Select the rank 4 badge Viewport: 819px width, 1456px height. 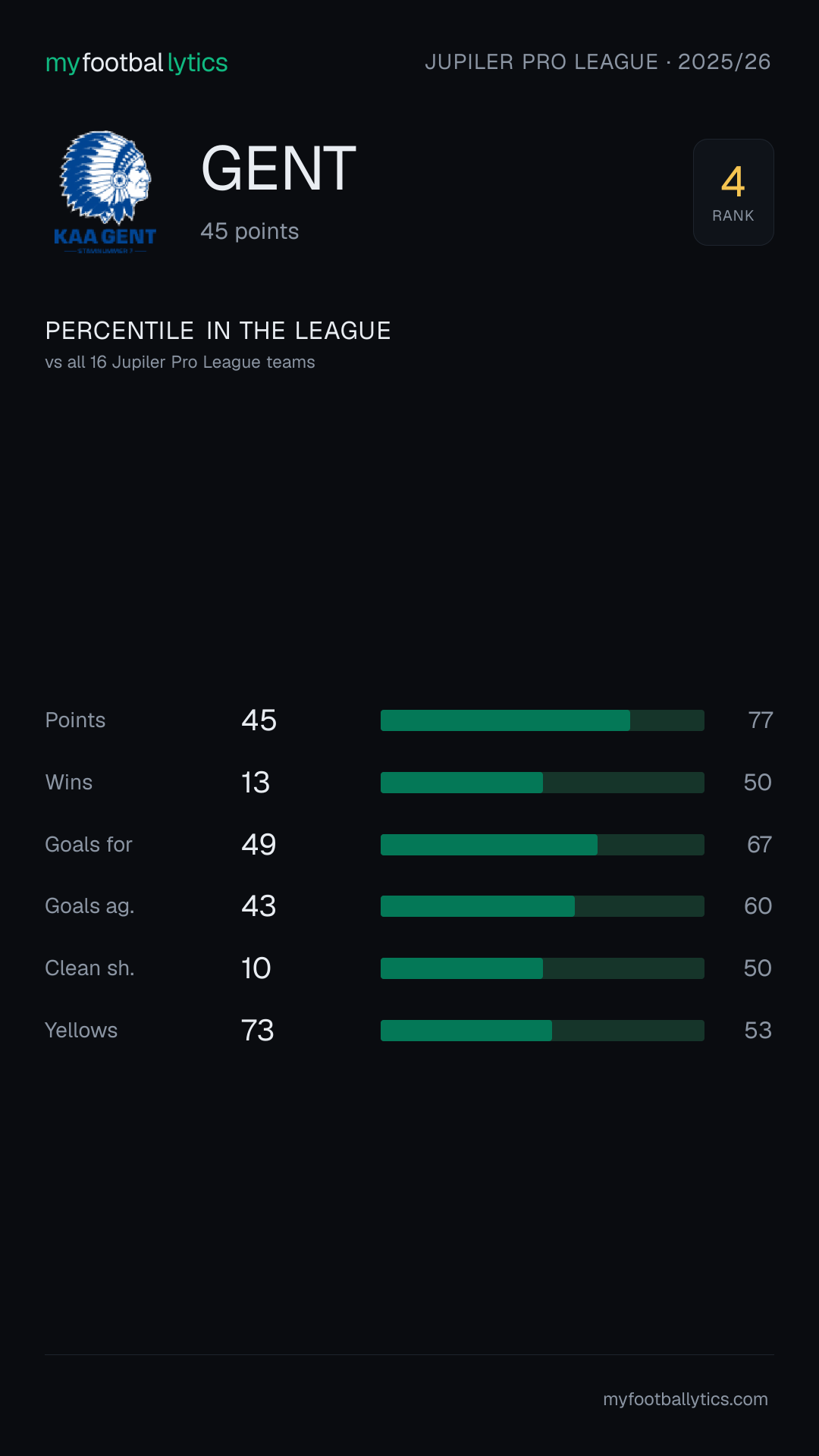coord(733,192)
